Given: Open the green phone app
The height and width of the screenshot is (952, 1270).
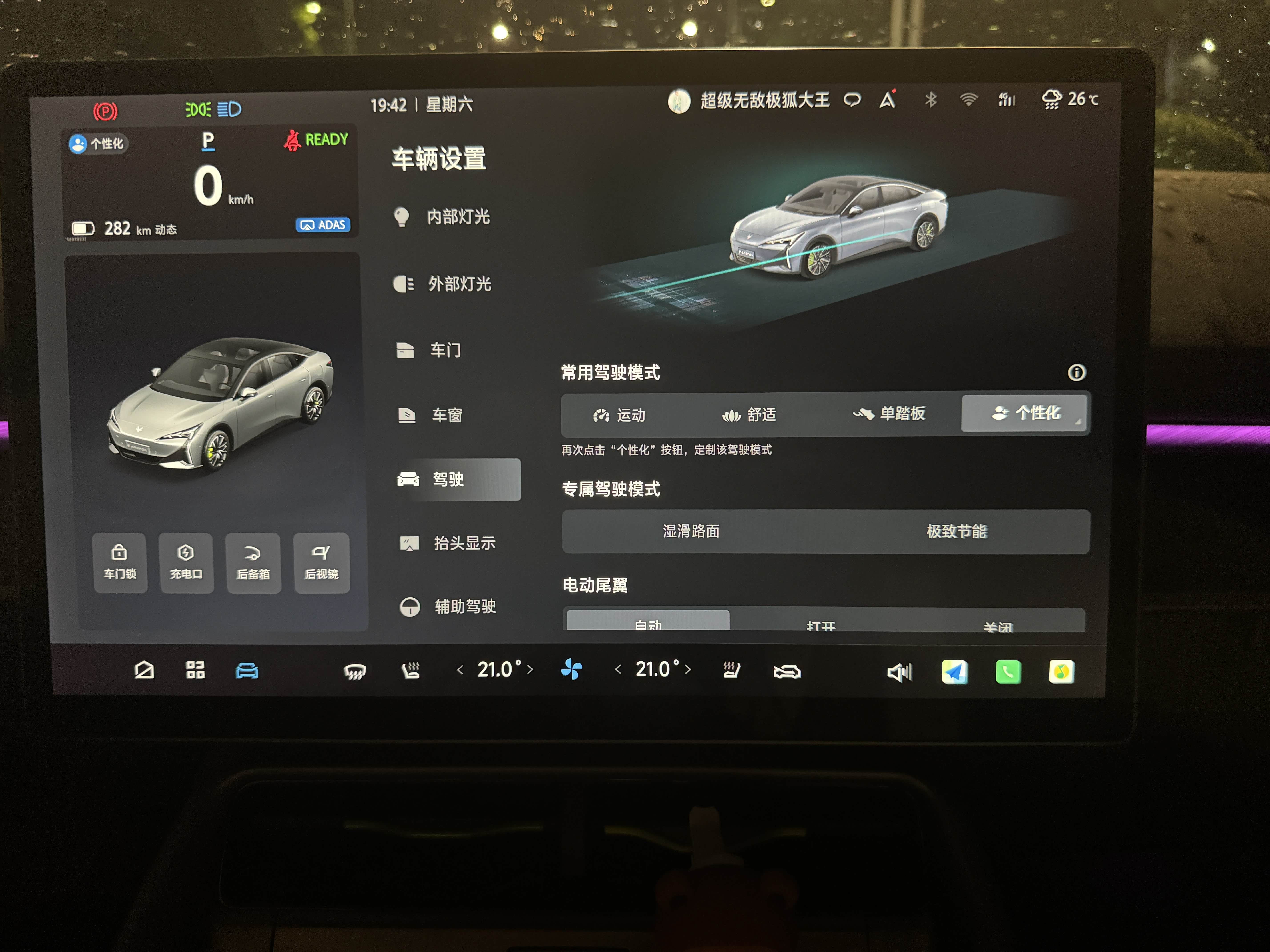Looking at the screenshot, I should (1008, 672).
